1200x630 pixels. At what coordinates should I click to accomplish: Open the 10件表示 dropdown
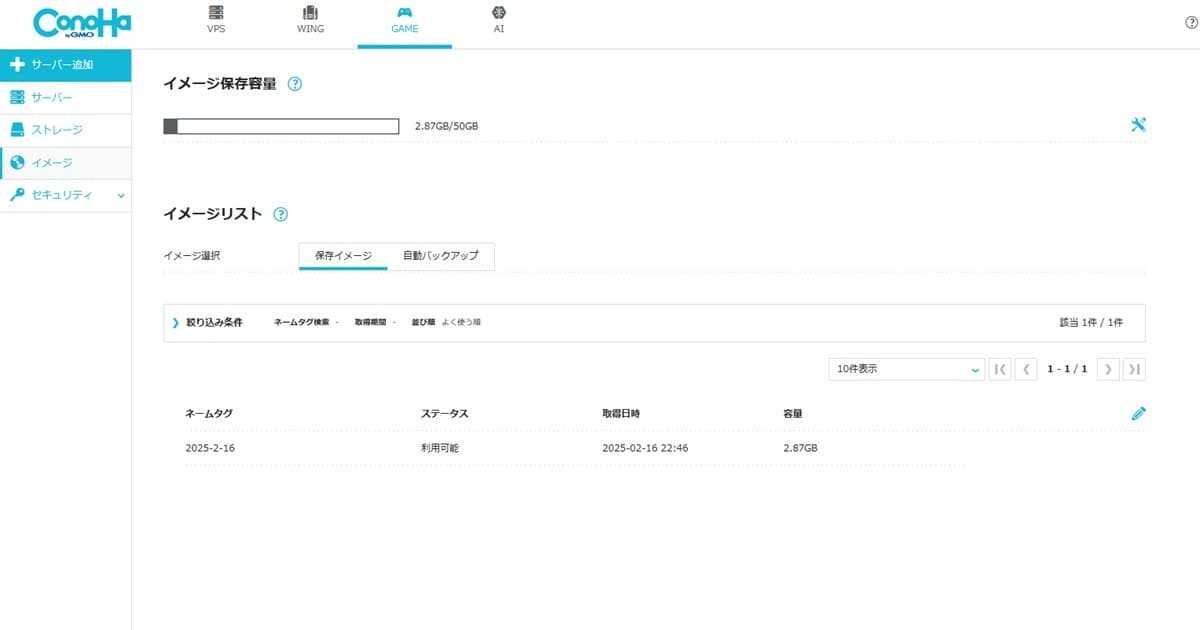click(x=907, y=369)
